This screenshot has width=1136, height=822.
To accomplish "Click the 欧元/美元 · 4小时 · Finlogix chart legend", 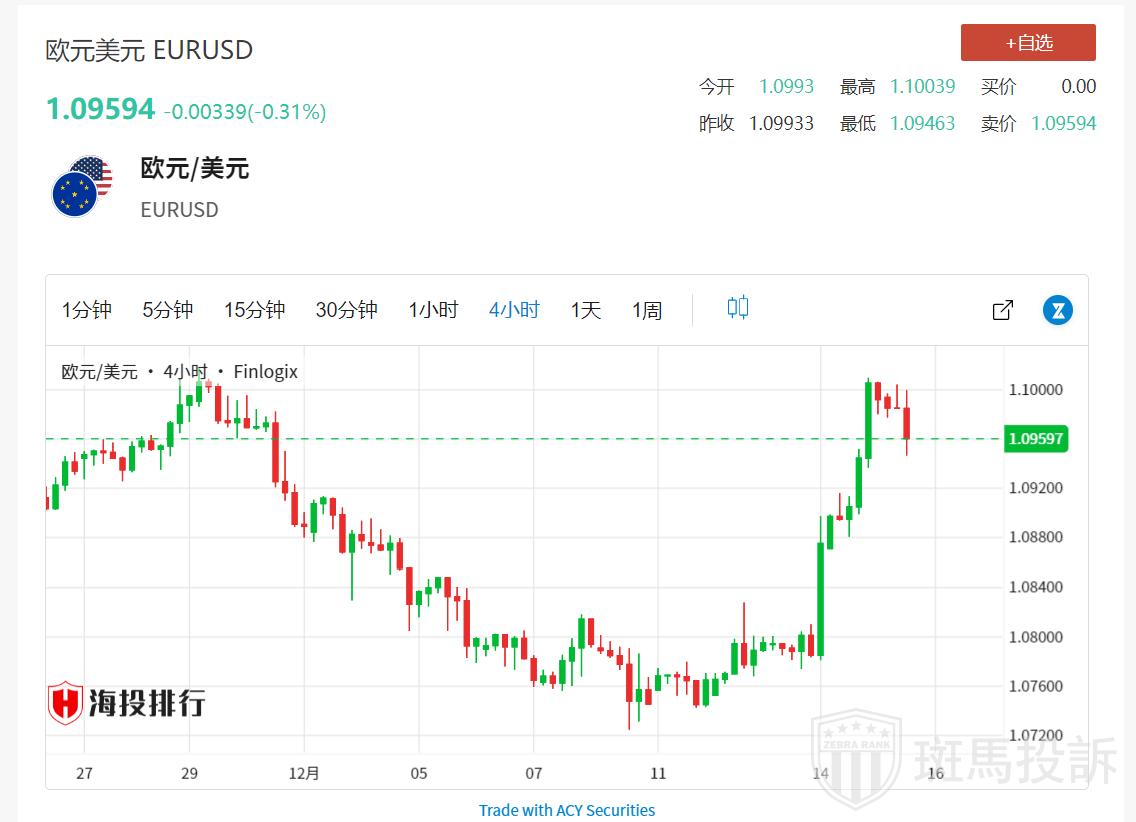I will (x=180, y=372).
